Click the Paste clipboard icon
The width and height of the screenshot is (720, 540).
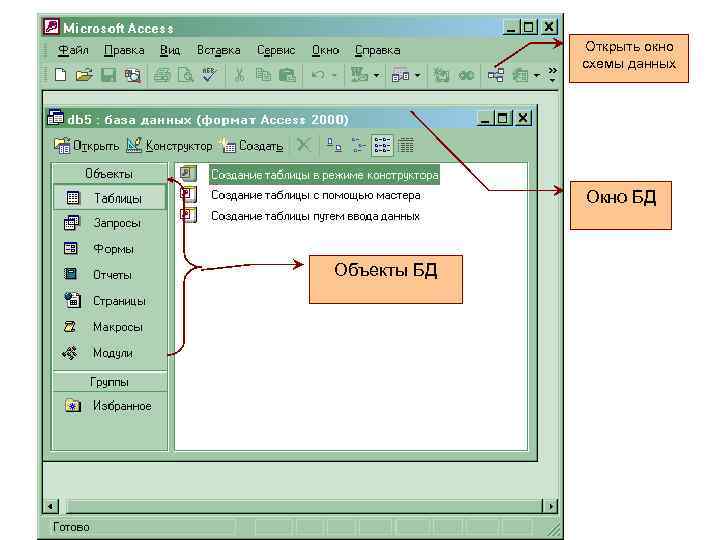(287, 75)
